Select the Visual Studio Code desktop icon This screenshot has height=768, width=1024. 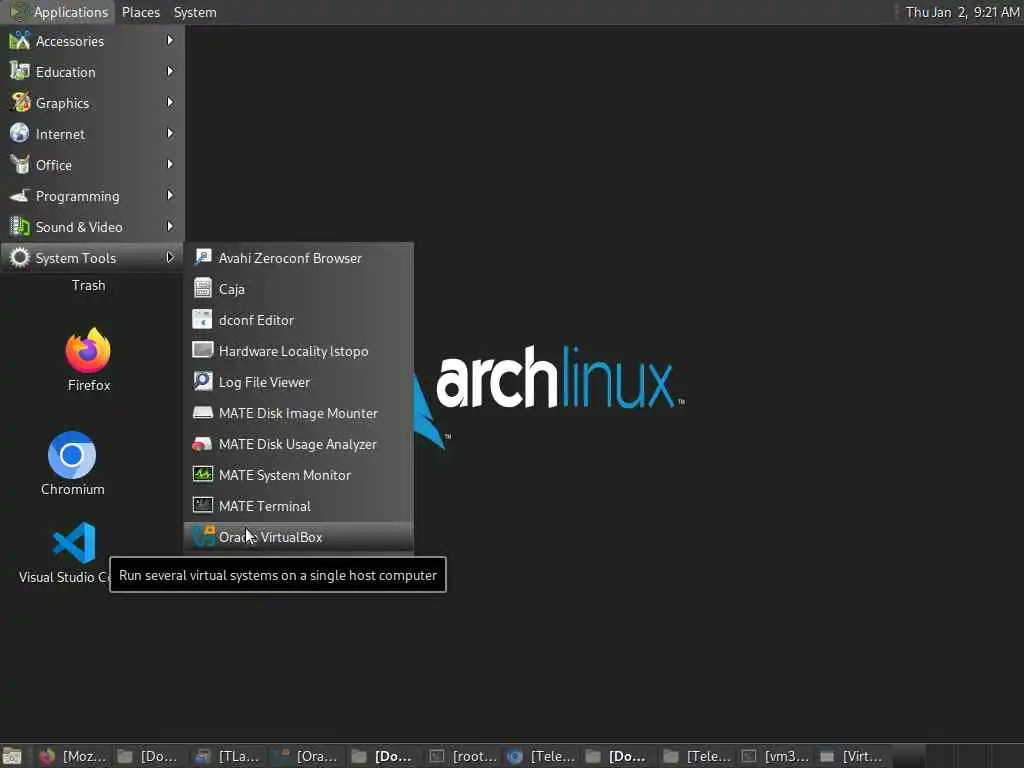[x=74, y=543]
